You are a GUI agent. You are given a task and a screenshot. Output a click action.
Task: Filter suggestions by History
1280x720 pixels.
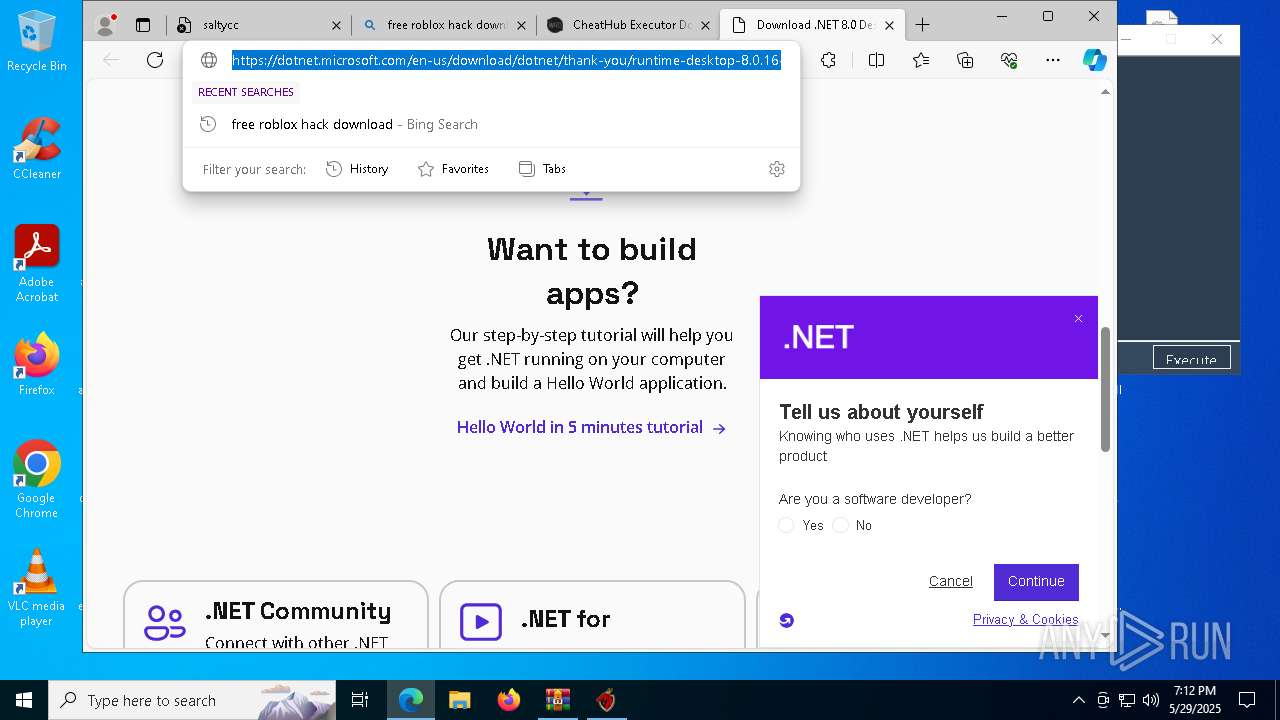357,169
